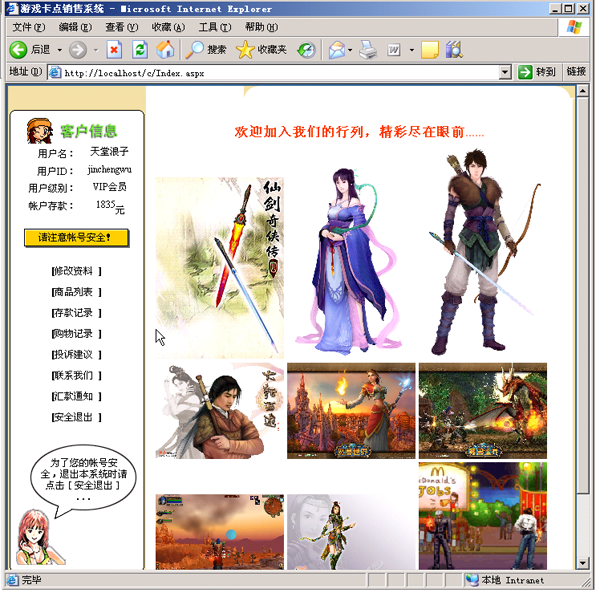Click [安全退出] safe logout link
Image resolution: width=600 pixels, height=597 pixels.
[x=76, y=417]
